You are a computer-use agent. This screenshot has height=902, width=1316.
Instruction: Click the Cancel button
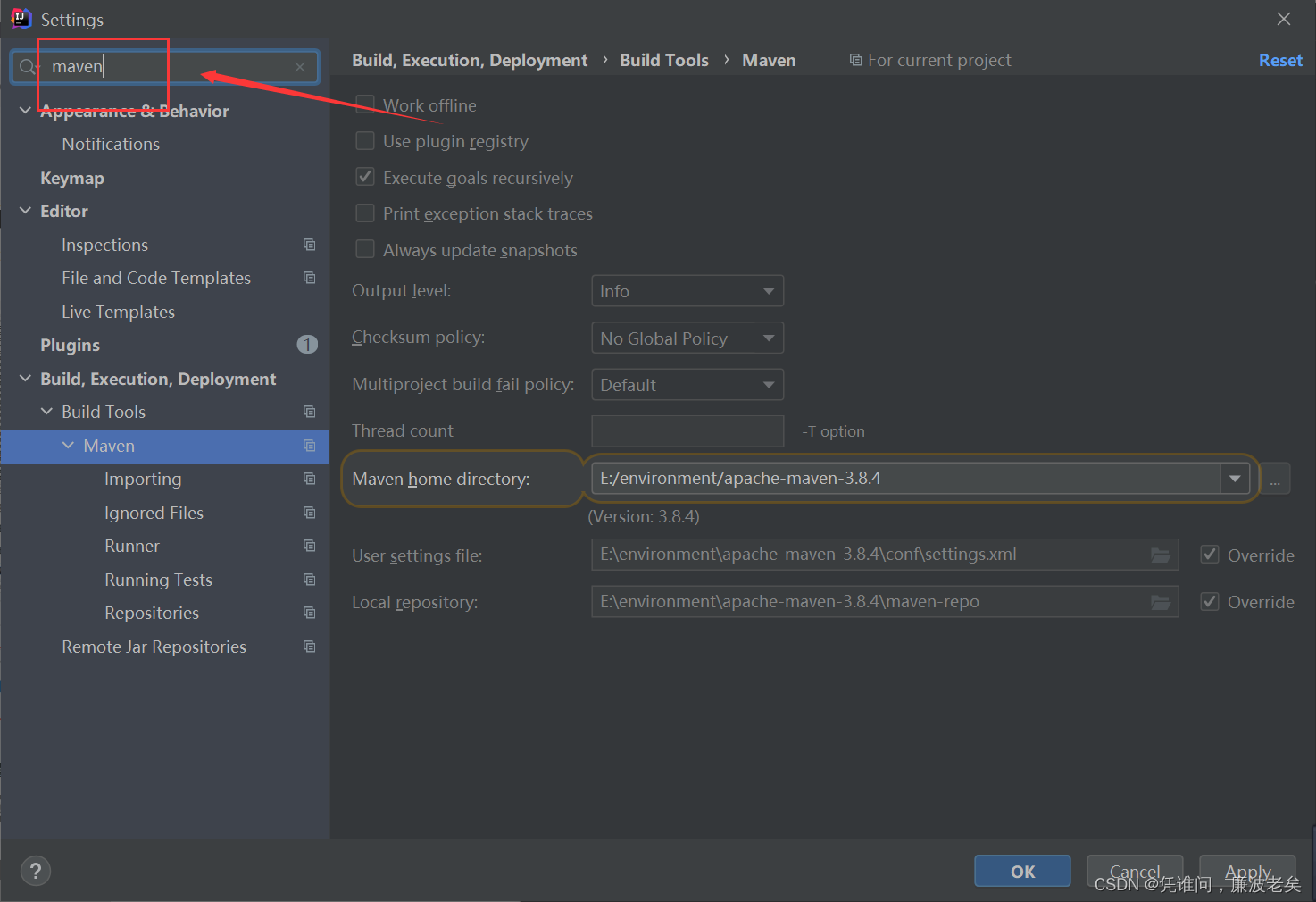1135,871
